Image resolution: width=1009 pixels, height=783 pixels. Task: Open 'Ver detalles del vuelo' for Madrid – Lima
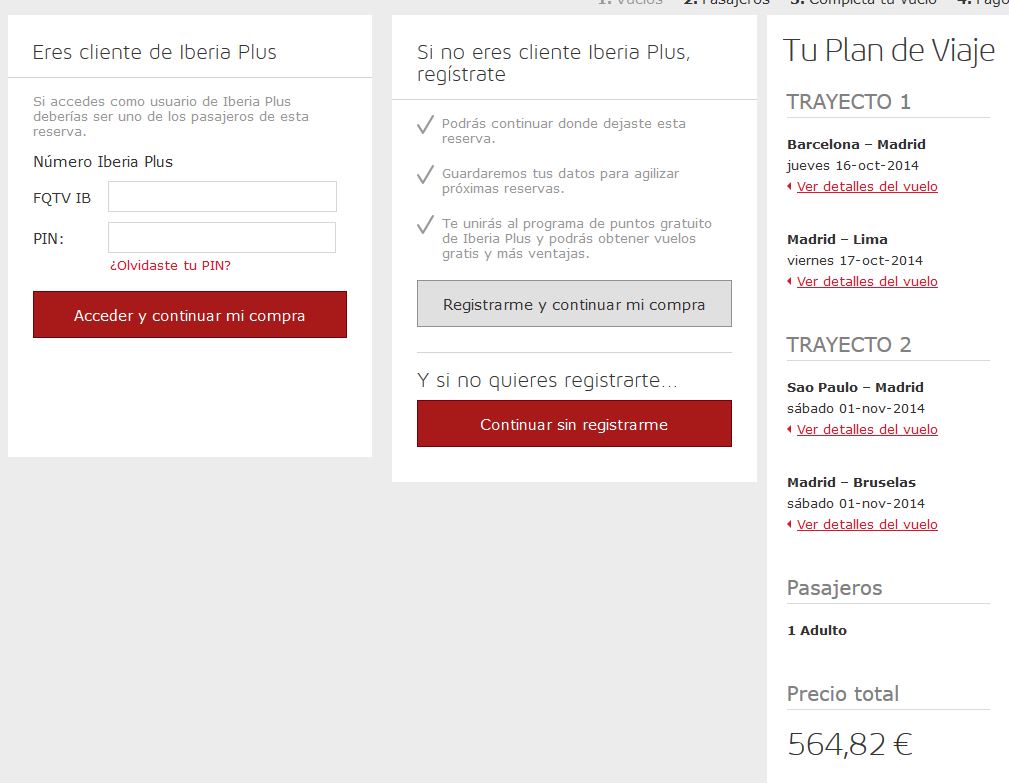click(x=867, y=282)
